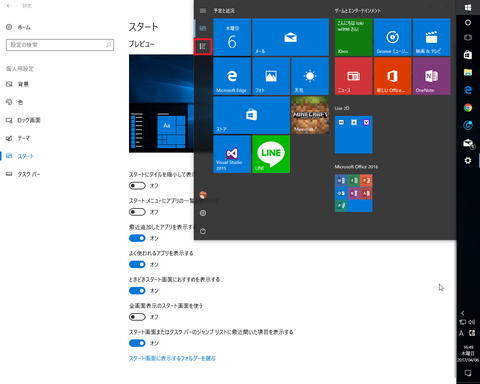Switch to all apps list icon

click(203, 46)
